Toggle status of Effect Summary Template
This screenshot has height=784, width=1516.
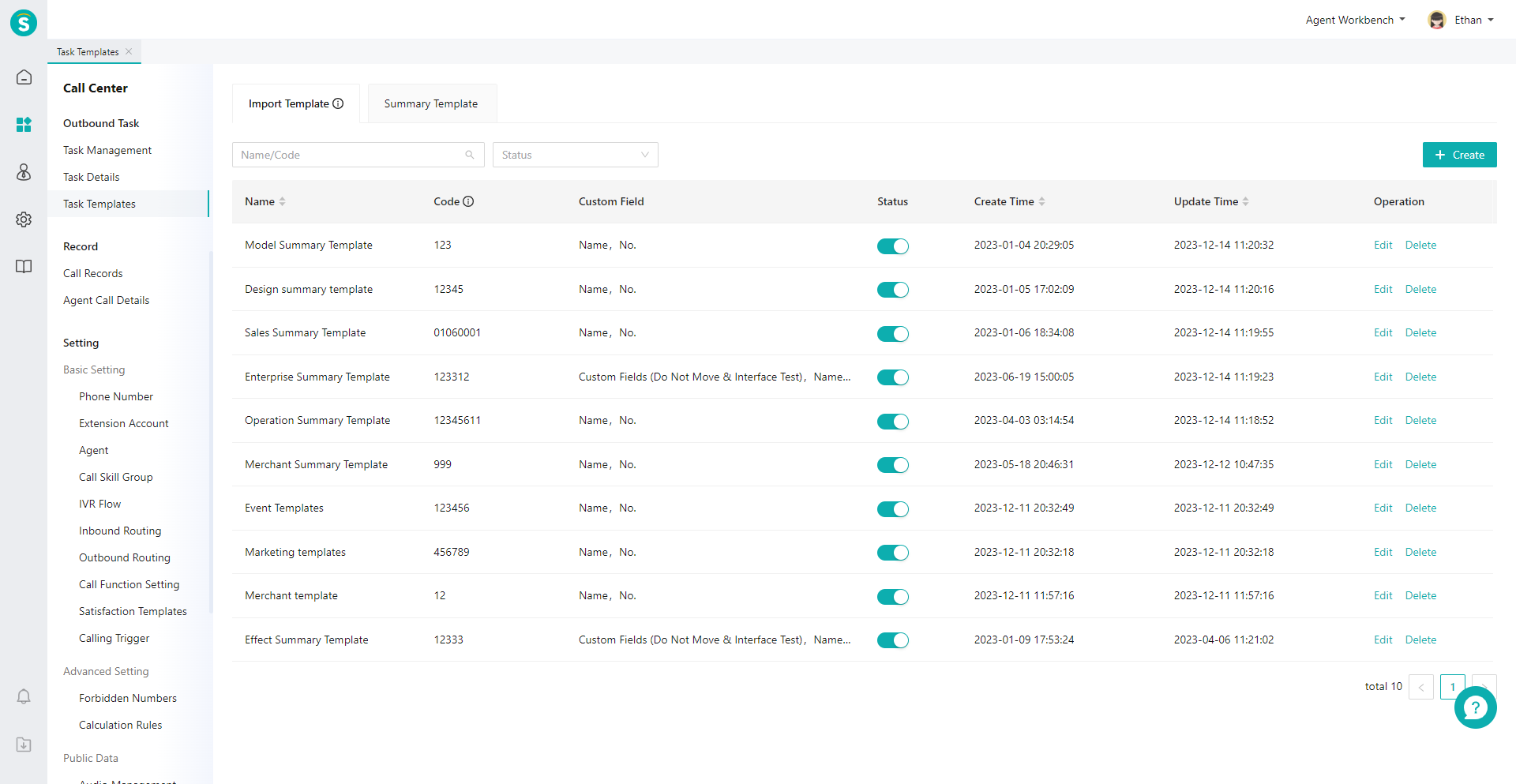pos(892,640)
